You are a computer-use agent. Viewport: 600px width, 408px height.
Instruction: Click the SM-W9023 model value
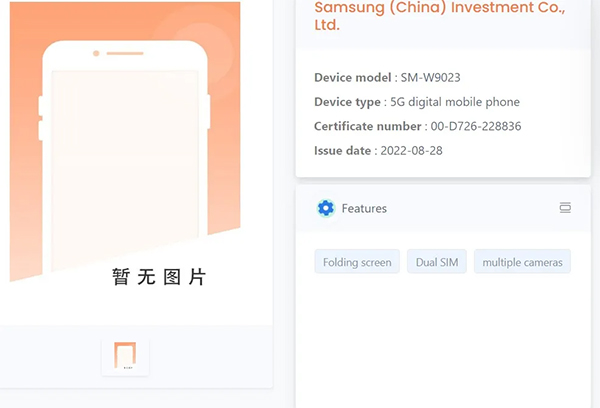click(431, 77)
